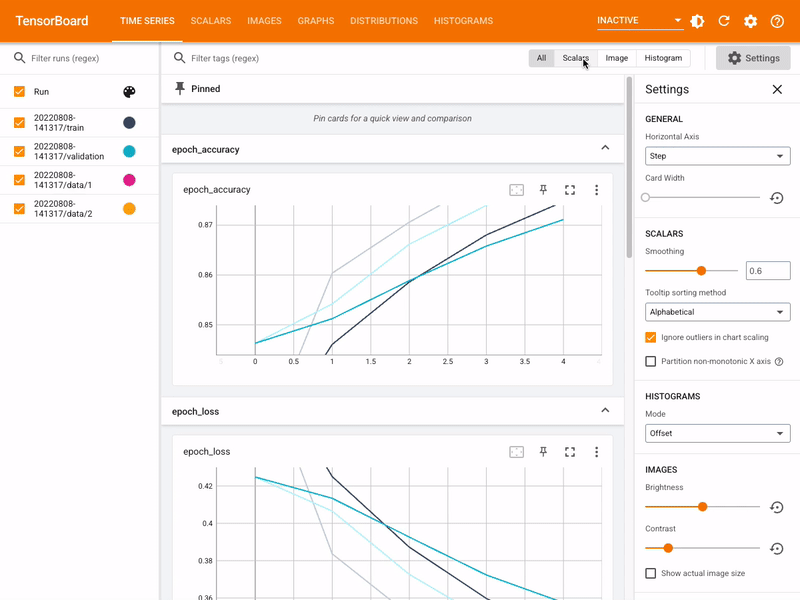This screenshot has height=600, width=800.
Task: Switch to the SCALARS tab
Action: click(x=211, y=21)
